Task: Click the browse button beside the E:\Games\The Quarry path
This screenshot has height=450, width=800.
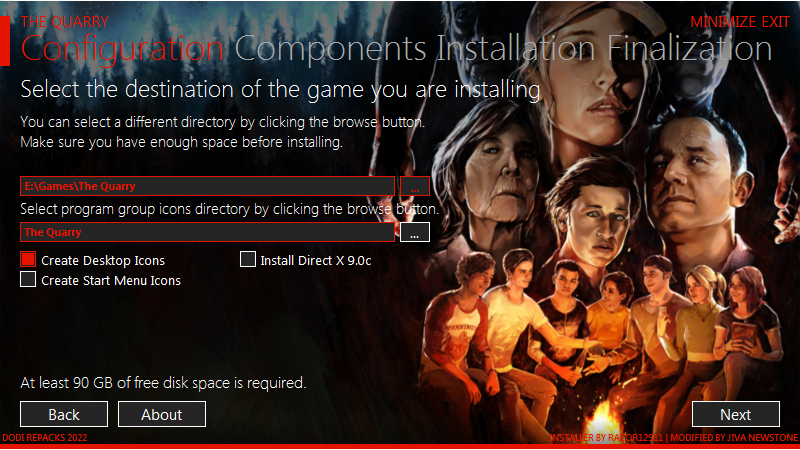Action: (414, 187)
